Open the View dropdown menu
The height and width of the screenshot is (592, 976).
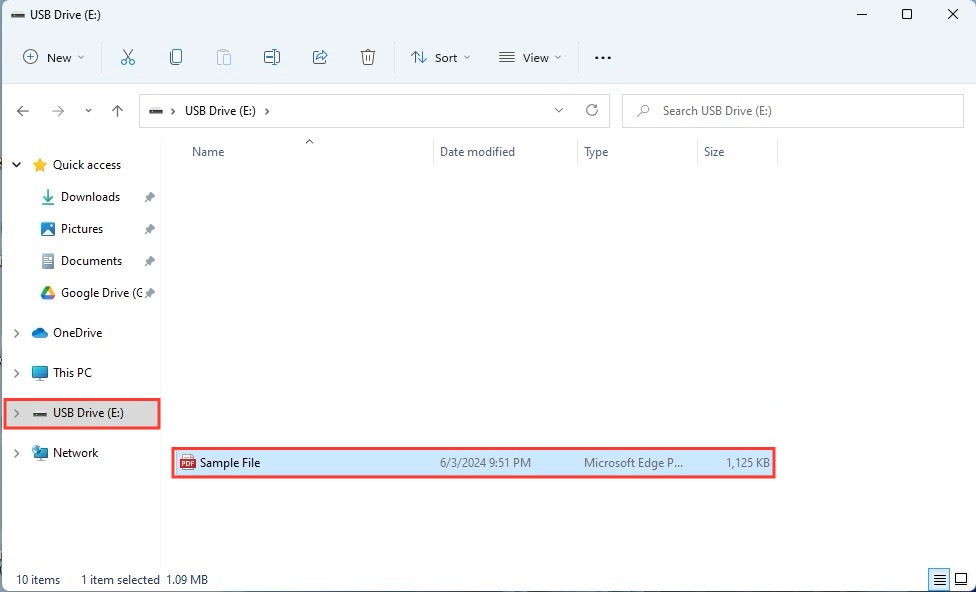pos(530,57)
